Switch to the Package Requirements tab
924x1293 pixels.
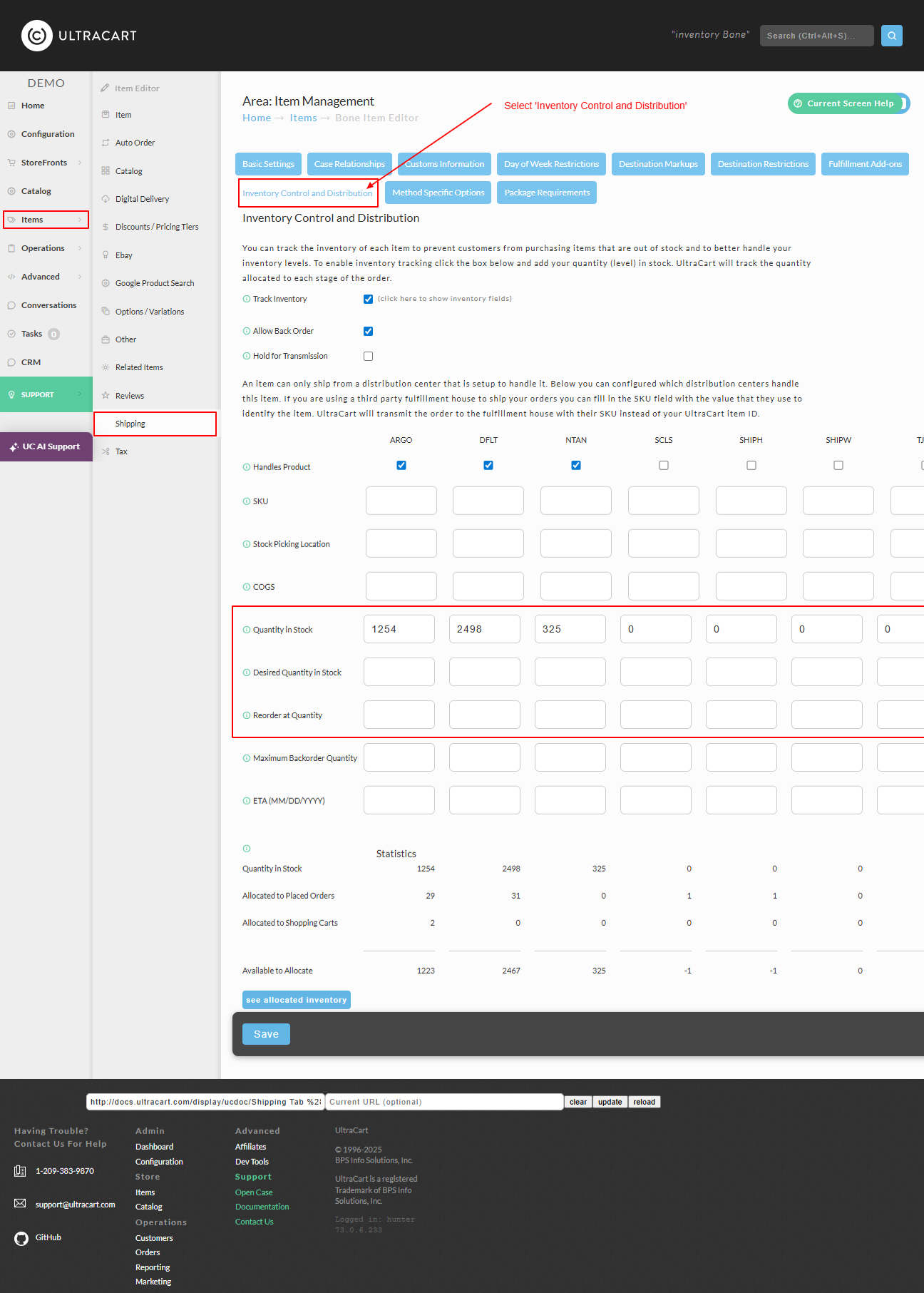point(547,193)
